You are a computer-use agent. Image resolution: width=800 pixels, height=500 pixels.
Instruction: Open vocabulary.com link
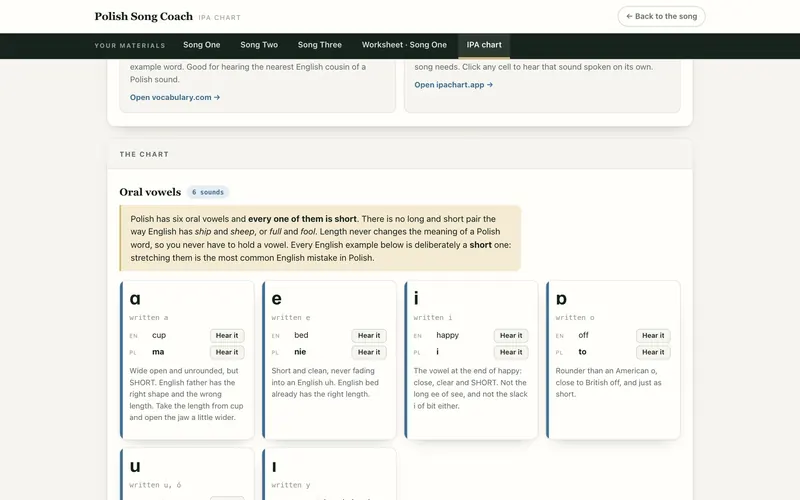coord(174,97)
